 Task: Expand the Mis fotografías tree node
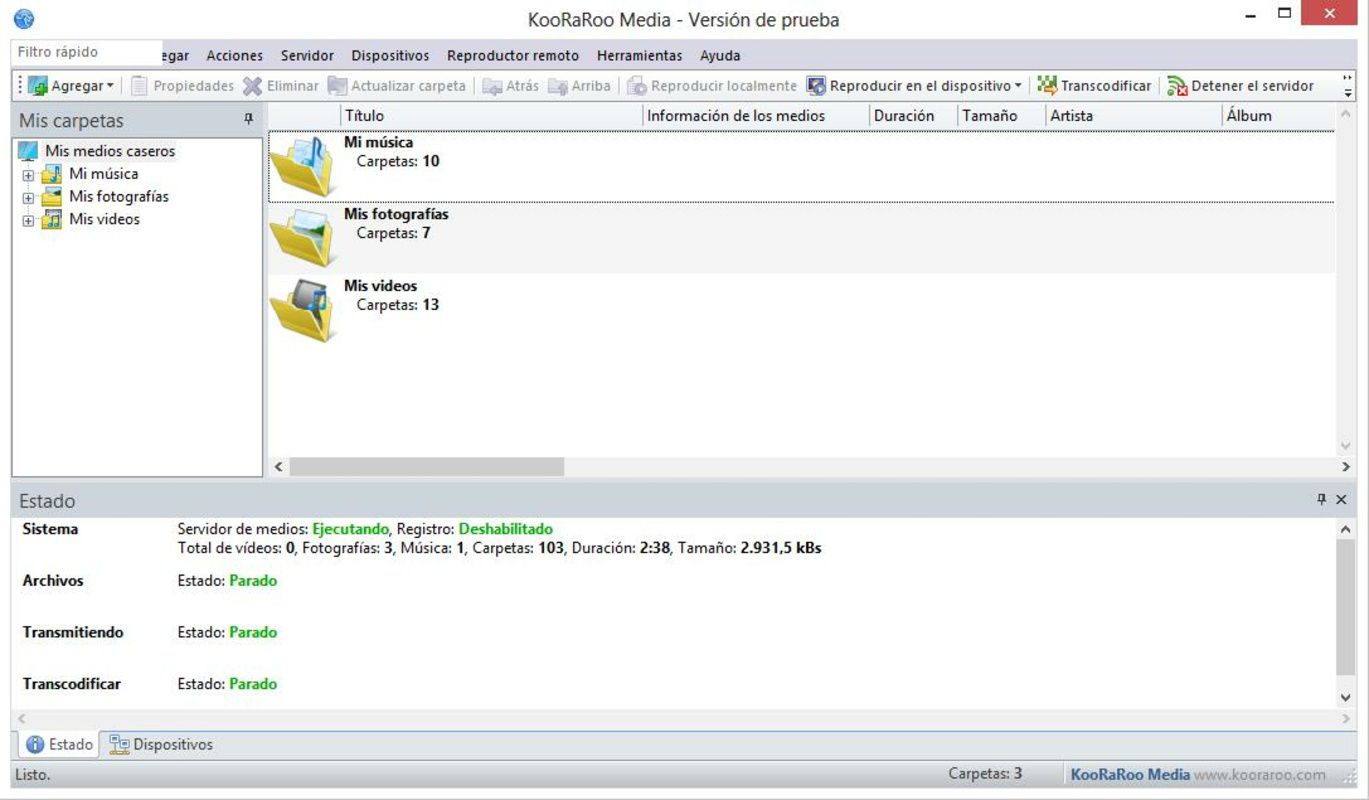tap(28, 198)
